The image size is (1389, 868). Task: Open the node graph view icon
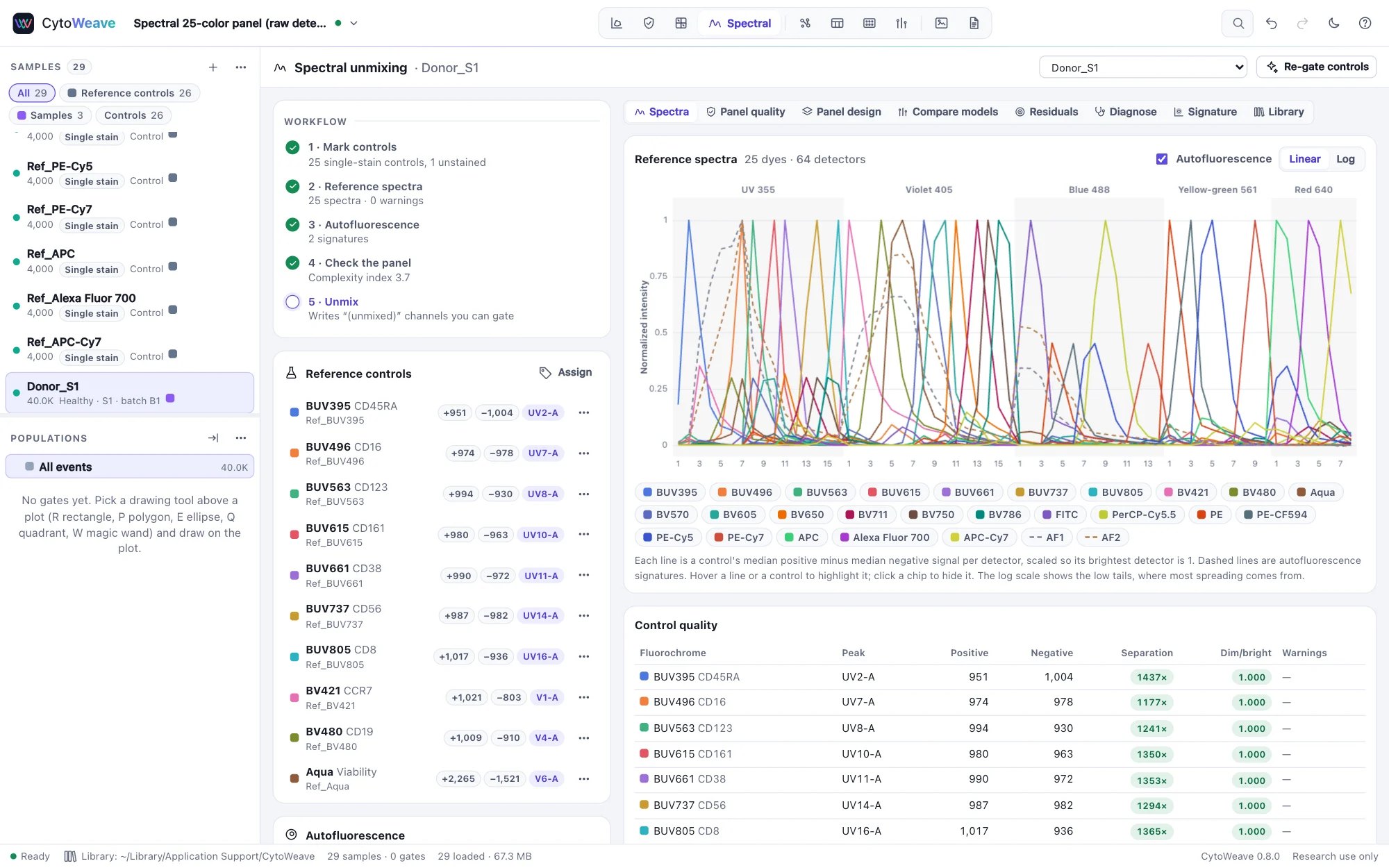pyautogui.click(x=805, y=23)
